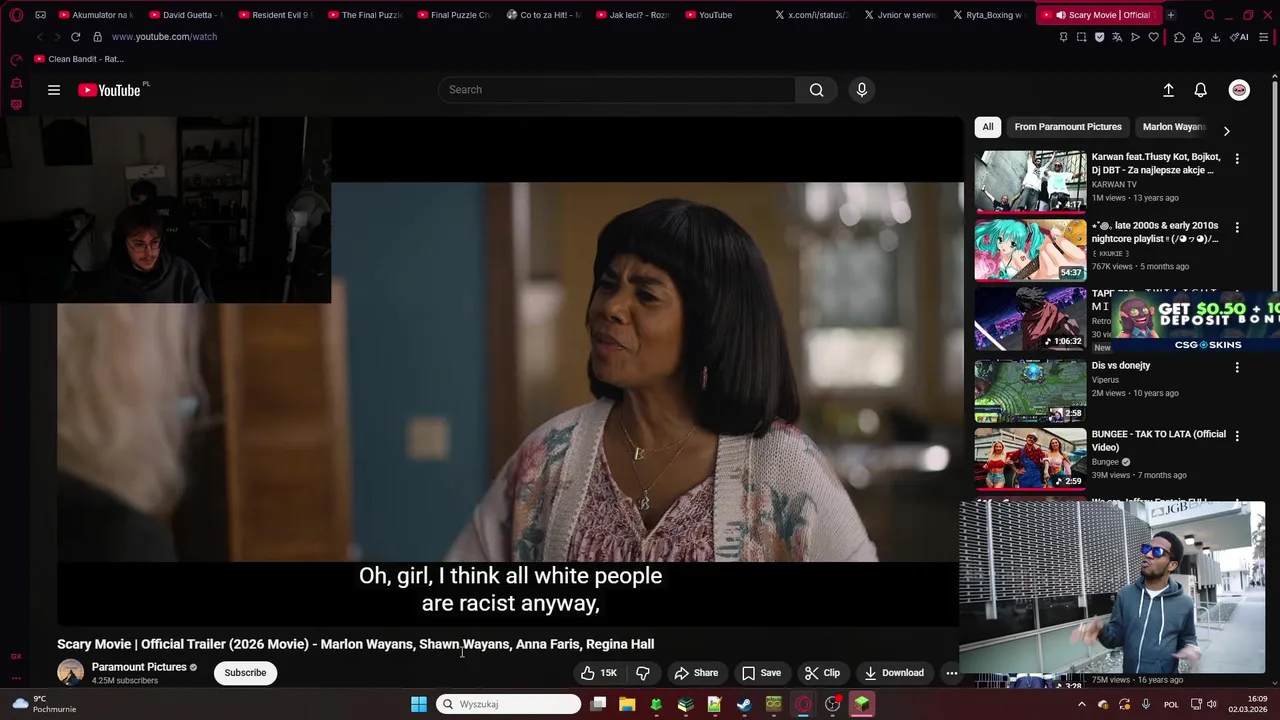
Task: Go back in browser history
Action: (39, 37)
